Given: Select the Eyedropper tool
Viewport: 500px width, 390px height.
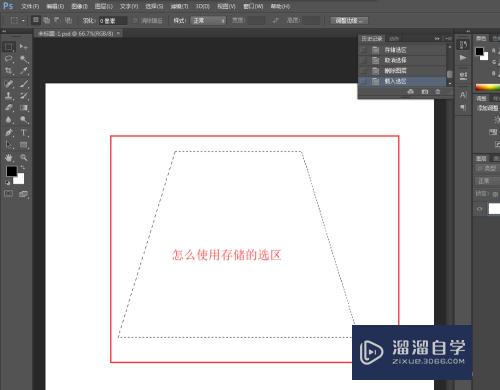Looking at the screenshot, I should click(23, 71).
